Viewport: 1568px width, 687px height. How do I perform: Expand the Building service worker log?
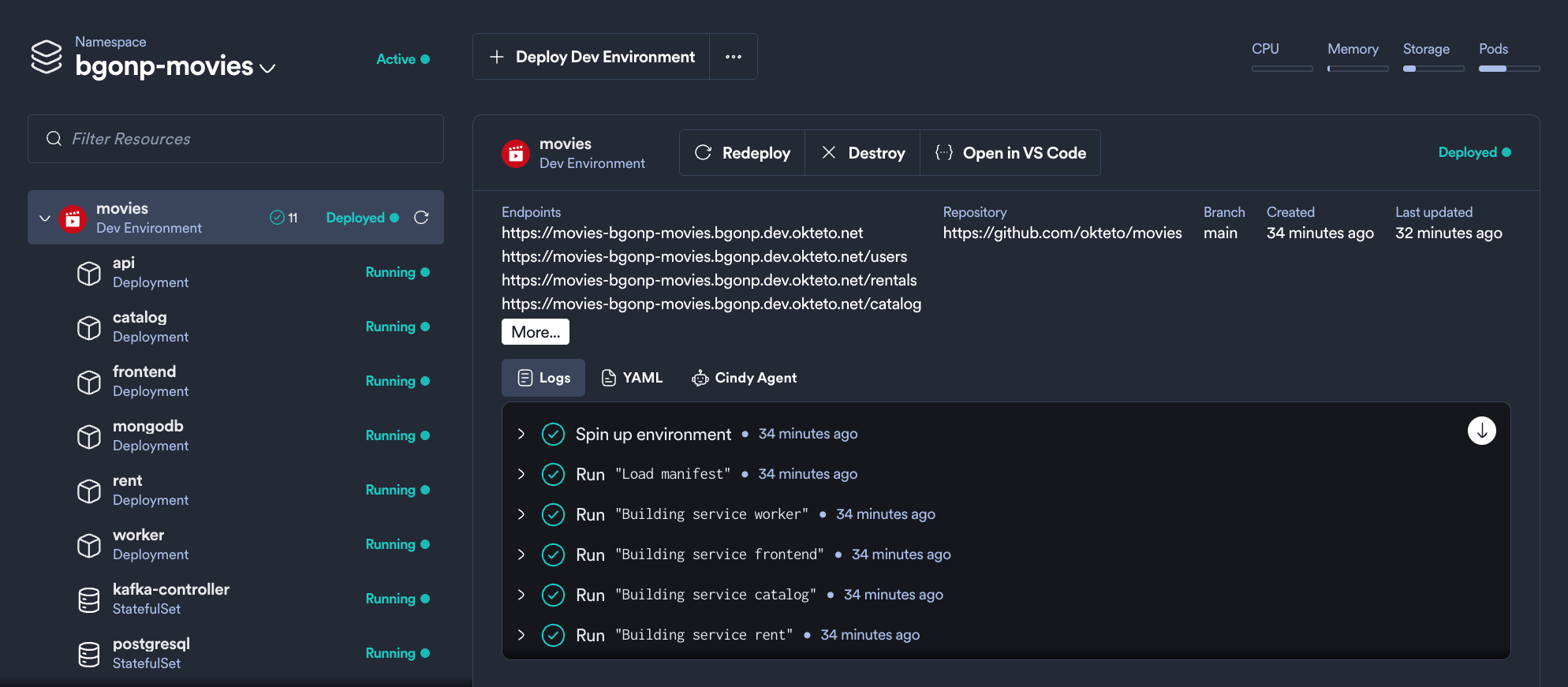521,514
